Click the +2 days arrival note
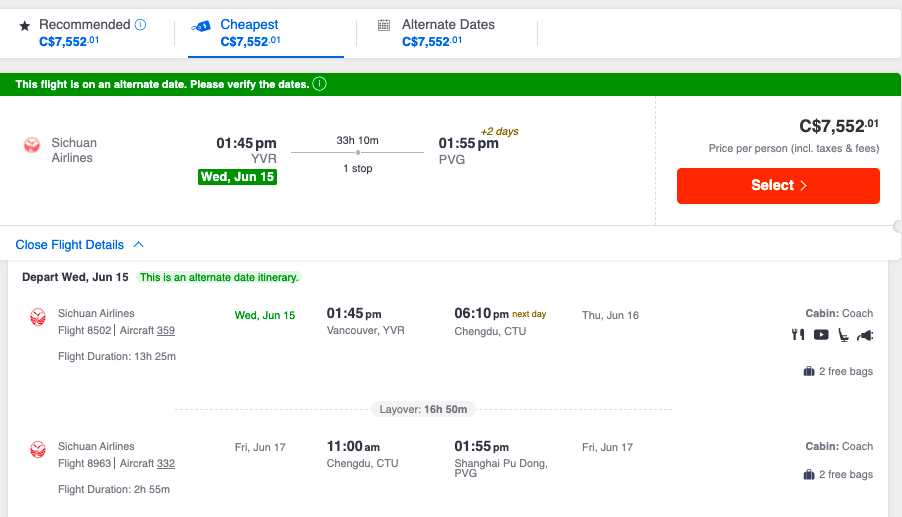The image size is (902, 517). click(499, 132)
